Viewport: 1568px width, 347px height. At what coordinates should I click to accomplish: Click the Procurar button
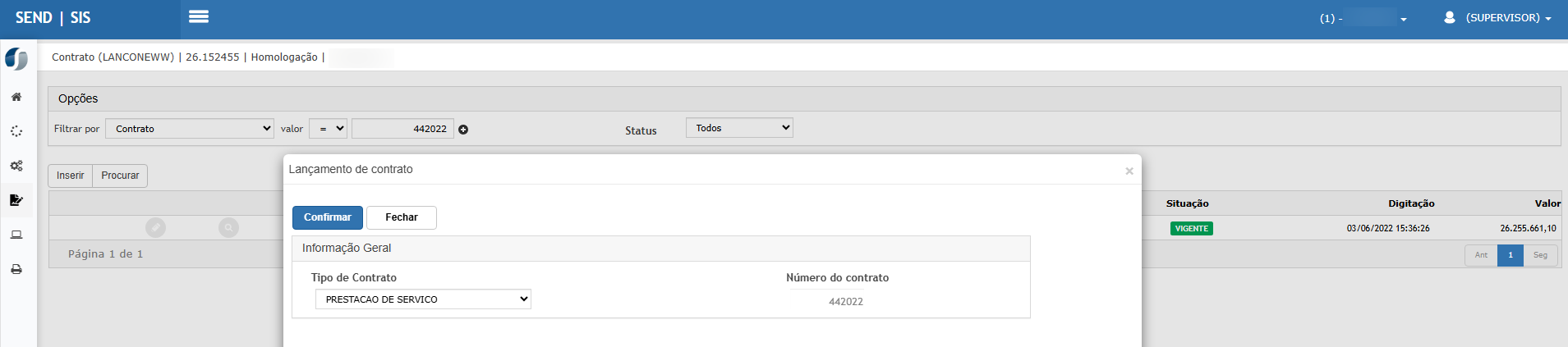[x=120, y=176]
